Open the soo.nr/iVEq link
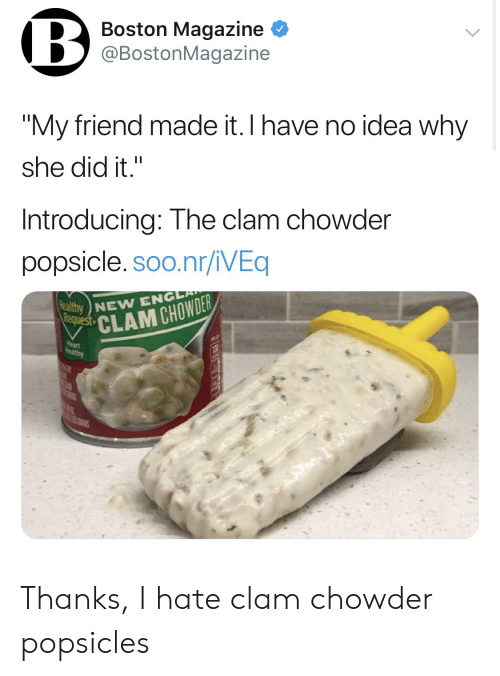The height and width of the screenshot is (676, 500). (201, 262)
